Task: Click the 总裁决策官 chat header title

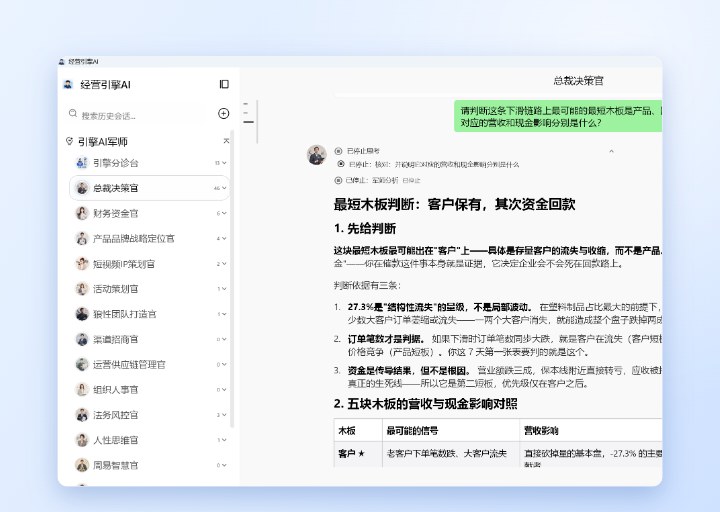Action: (x=578, y=81)
